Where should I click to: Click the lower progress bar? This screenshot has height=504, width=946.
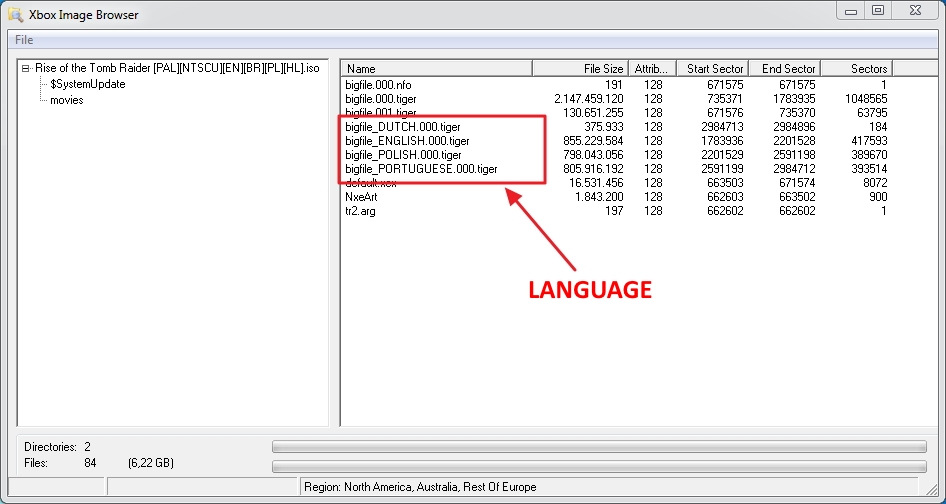tap(599, 467)
